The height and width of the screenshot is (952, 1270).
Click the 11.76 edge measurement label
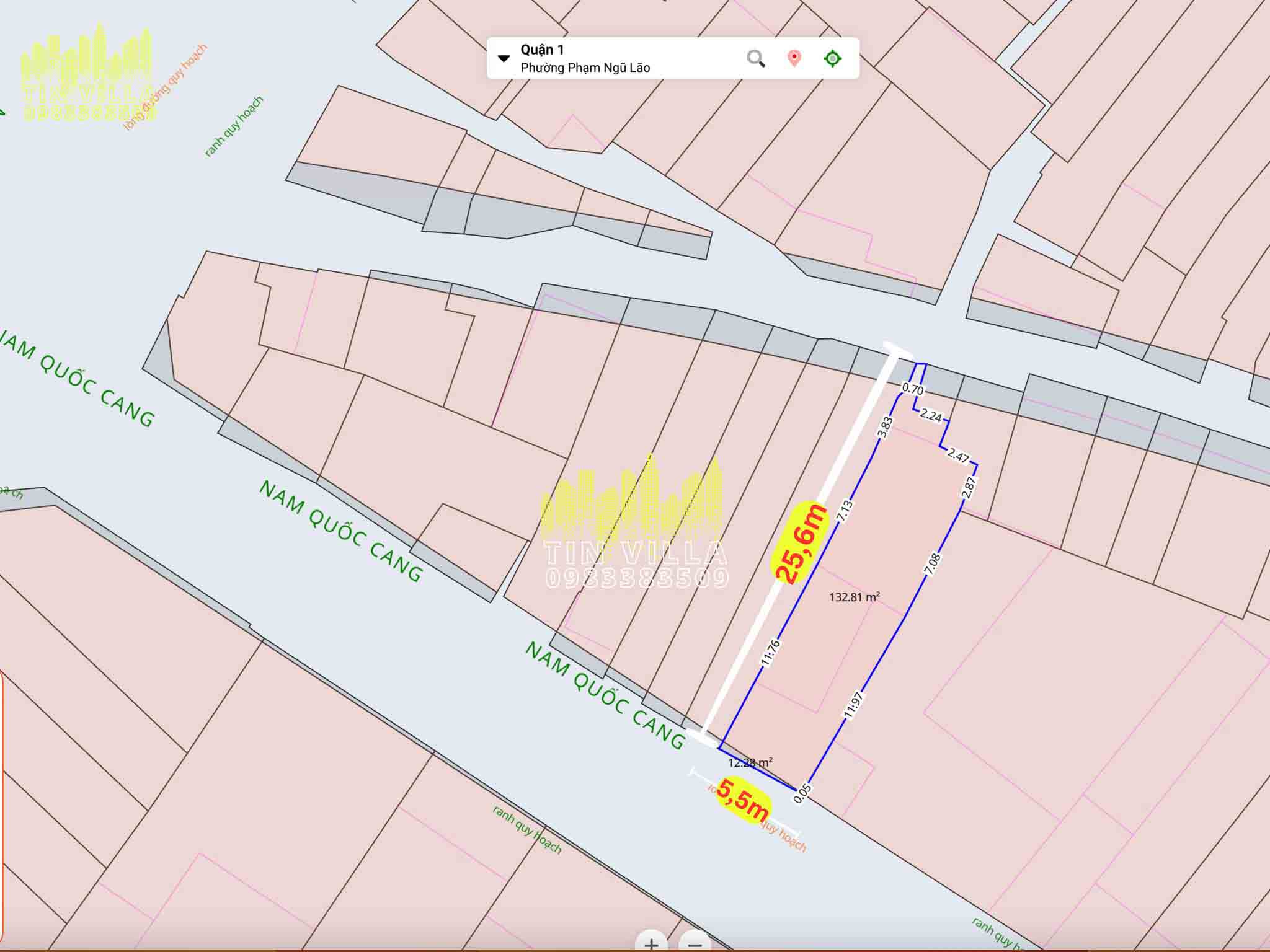pos(771,653)
